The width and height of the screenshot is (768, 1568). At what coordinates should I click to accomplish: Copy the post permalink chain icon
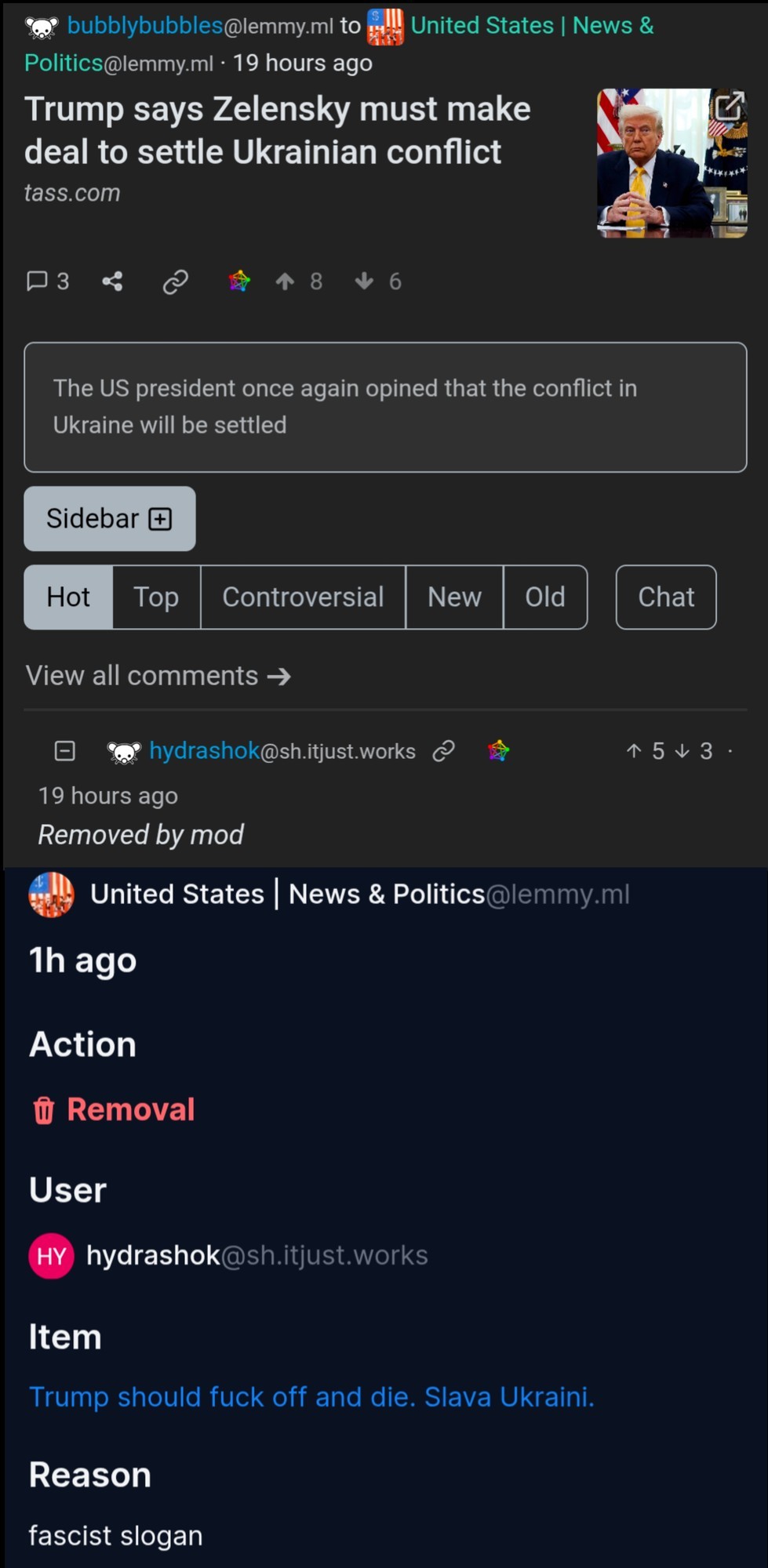[175, 281]
